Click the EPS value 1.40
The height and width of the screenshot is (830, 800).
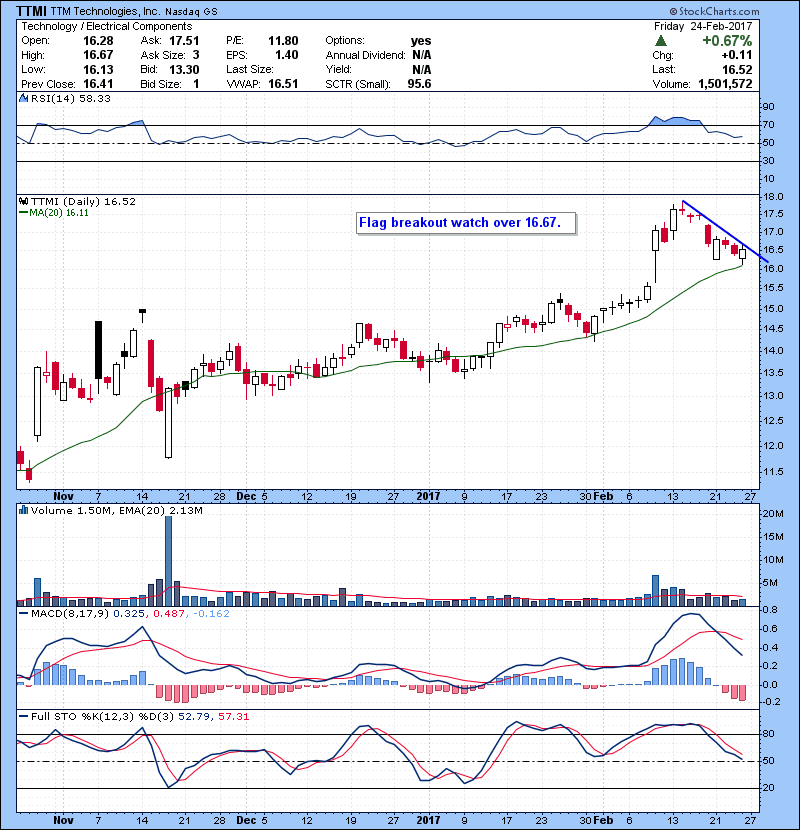(286, 55)
